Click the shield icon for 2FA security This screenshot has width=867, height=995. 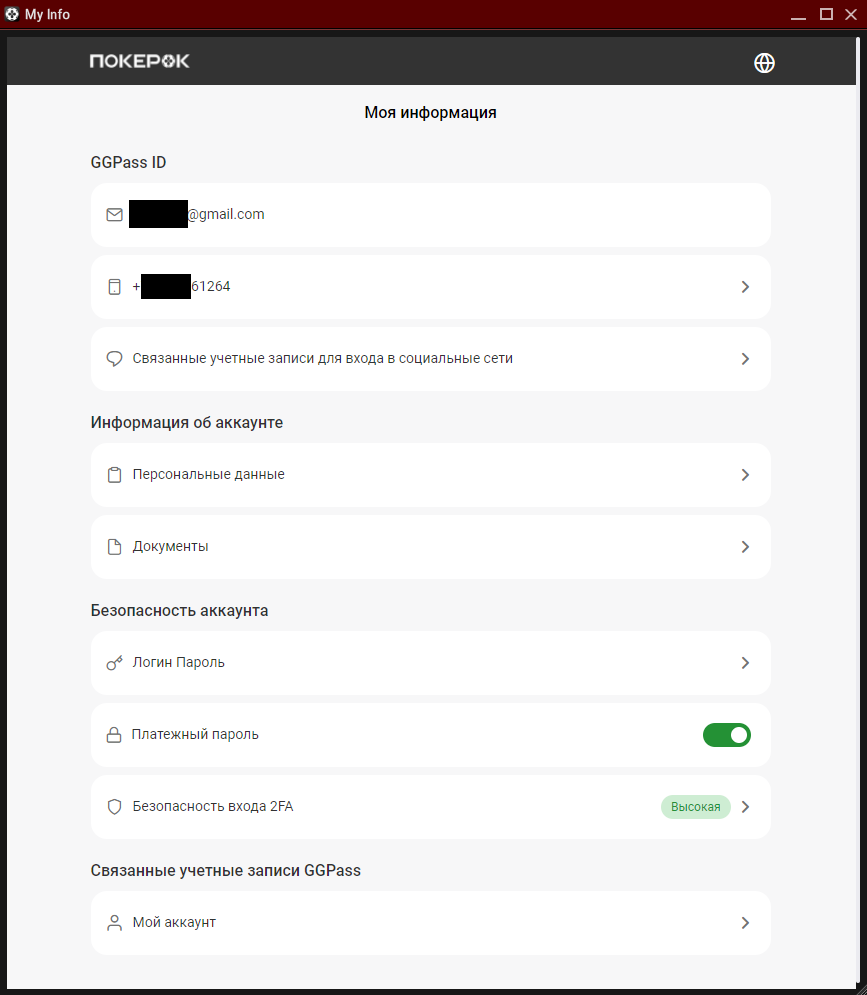(114, 806)
